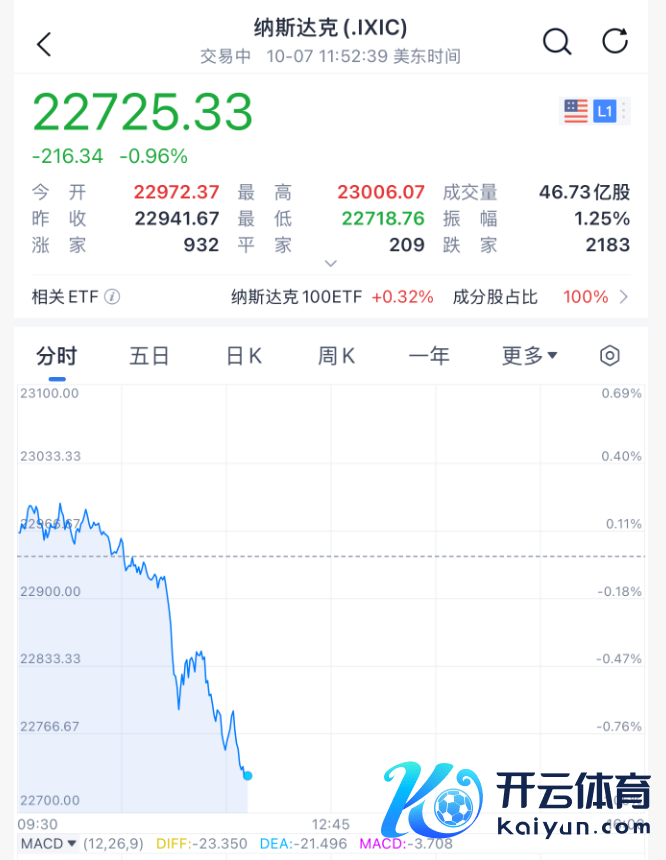The image size is (666, 860).
Task: Select the 日K chart tab
Action: click(x=243, y=355)
